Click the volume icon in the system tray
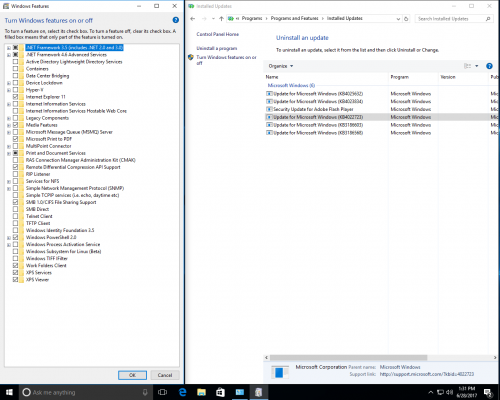 (449, 392)
